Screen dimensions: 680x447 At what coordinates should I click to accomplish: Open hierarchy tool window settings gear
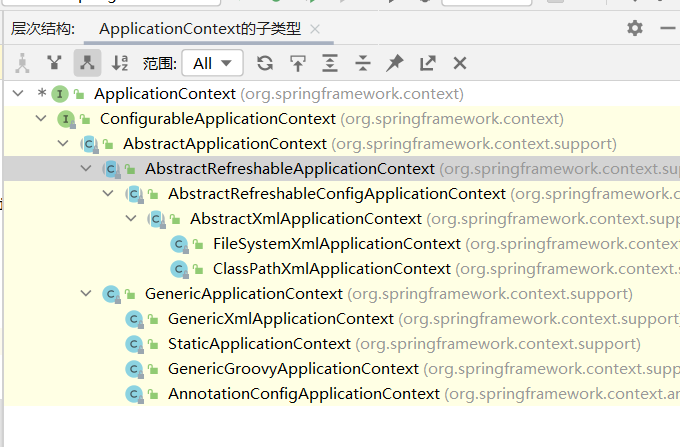[x=634, y=28]
